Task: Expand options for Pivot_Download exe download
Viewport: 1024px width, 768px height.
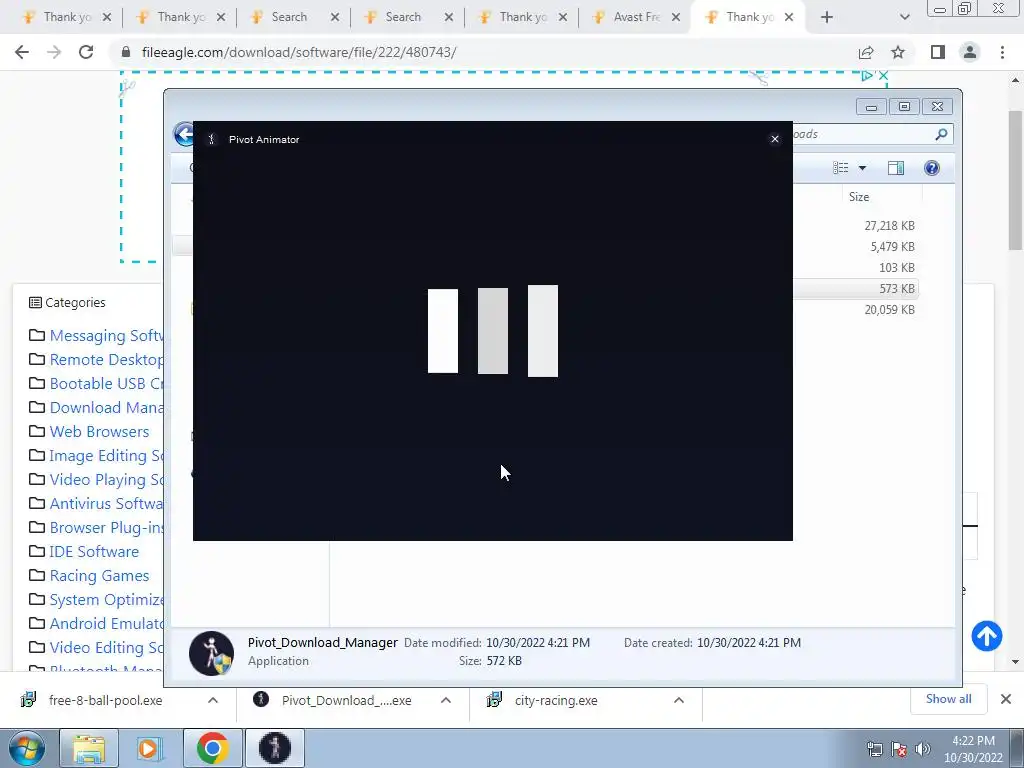Action: pos(446,700)
